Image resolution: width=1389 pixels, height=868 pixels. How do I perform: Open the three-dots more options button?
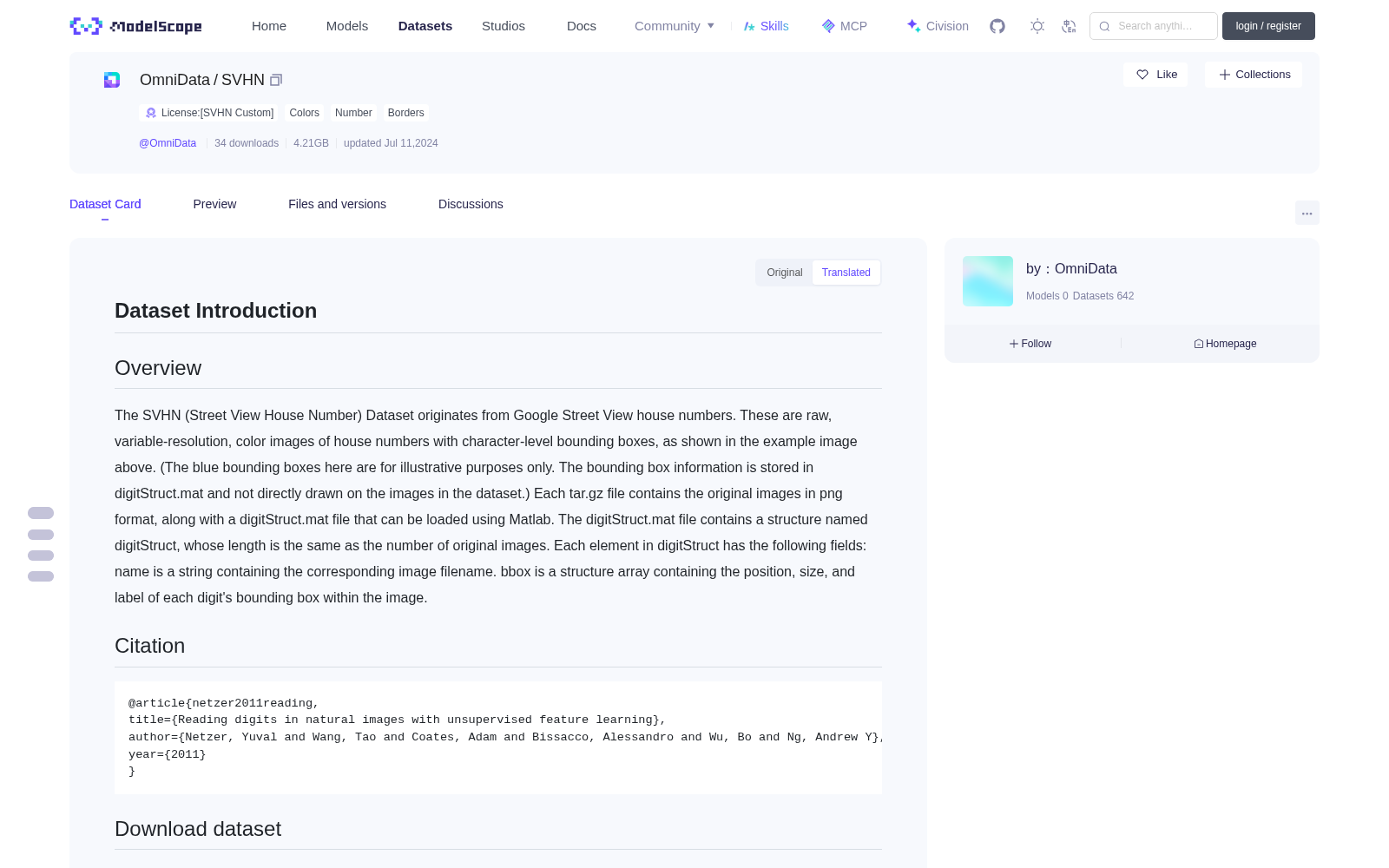pyautogui.click(x=1307, y=213)
